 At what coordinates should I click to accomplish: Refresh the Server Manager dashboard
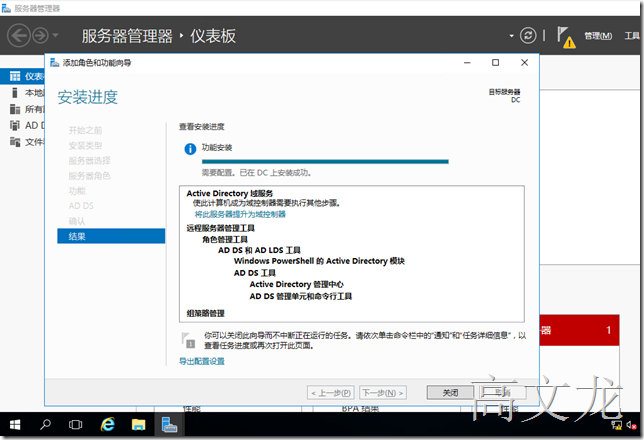(x=528, y=35)
